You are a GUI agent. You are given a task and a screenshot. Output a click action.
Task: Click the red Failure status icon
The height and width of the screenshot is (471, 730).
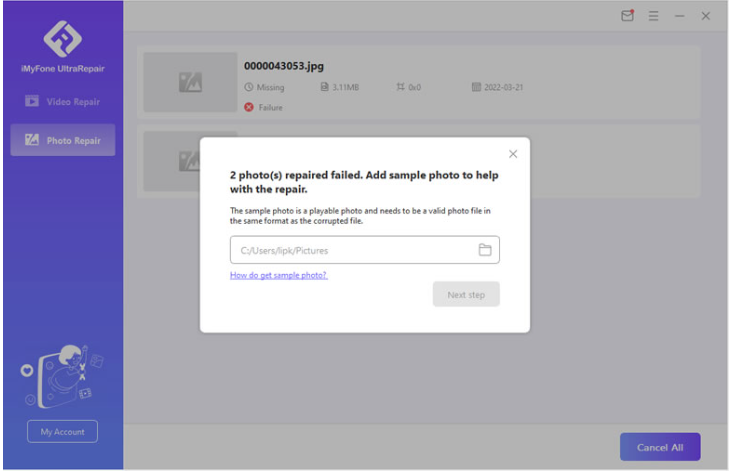pos(249,107)
